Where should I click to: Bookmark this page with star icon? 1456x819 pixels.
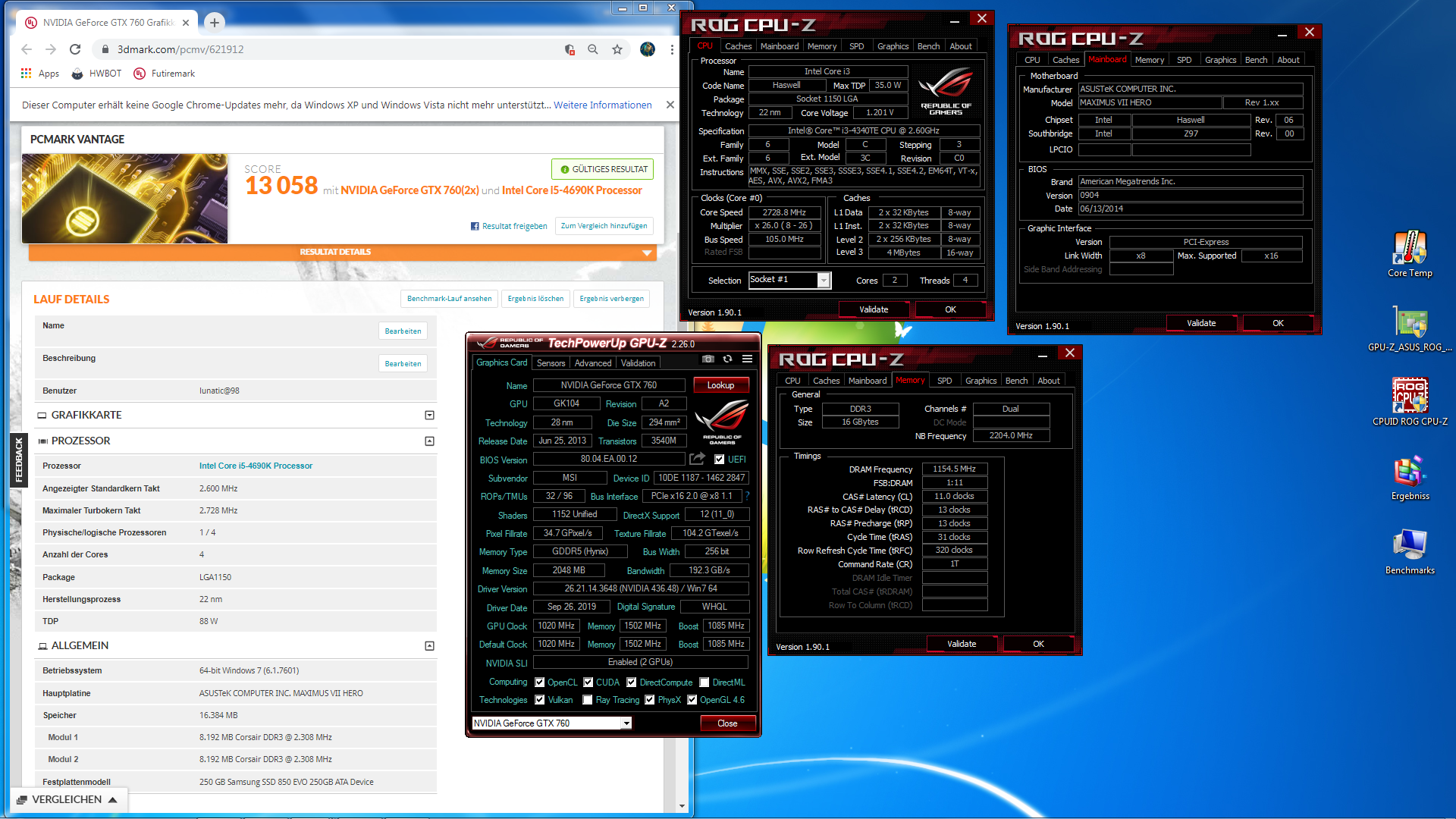pyautogui.click(x=617, y=49)
